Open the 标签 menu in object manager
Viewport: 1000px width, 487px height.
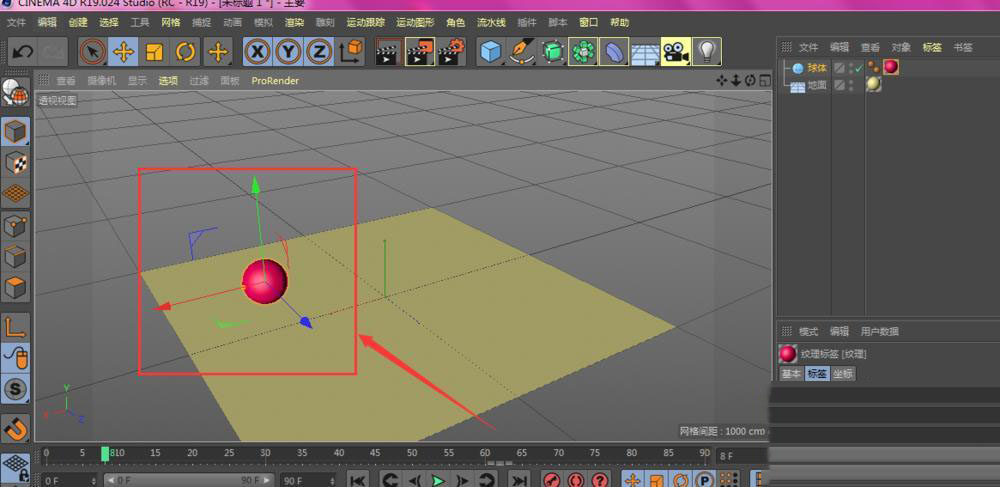click(x=932, y=47)
